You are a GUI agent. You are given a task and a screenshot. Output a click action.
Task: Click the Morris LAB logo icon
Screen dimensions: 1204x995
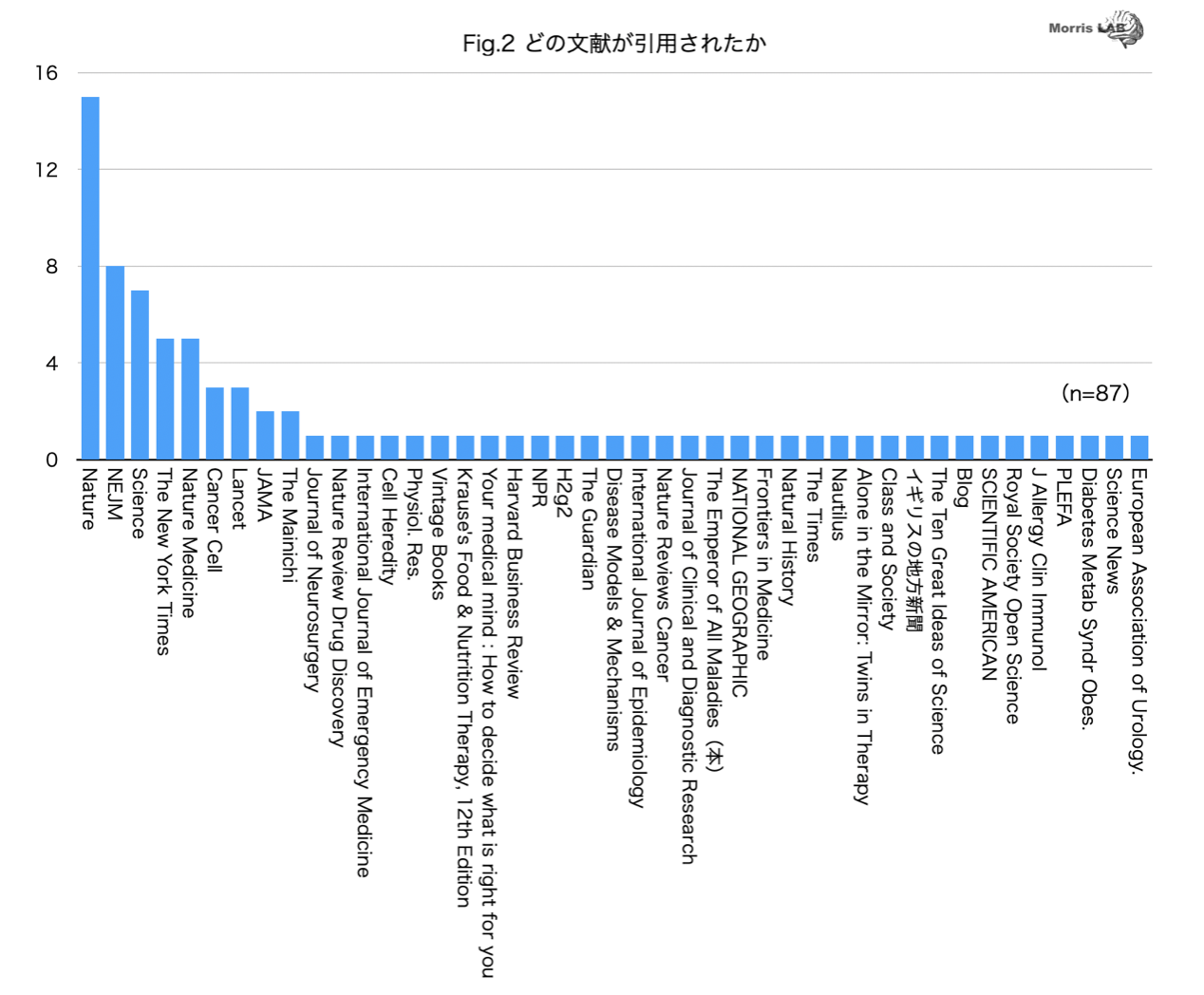point(1098,28)
